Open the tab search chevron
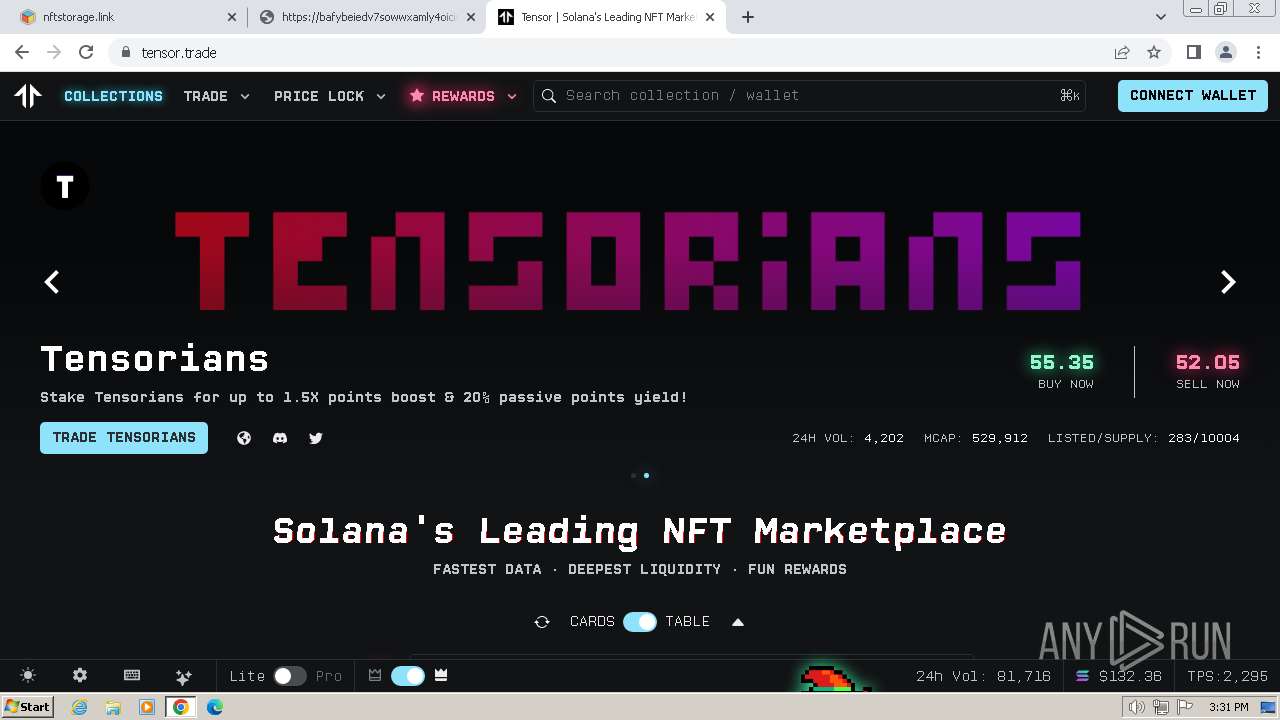1280x720 pixels. 1161,17
